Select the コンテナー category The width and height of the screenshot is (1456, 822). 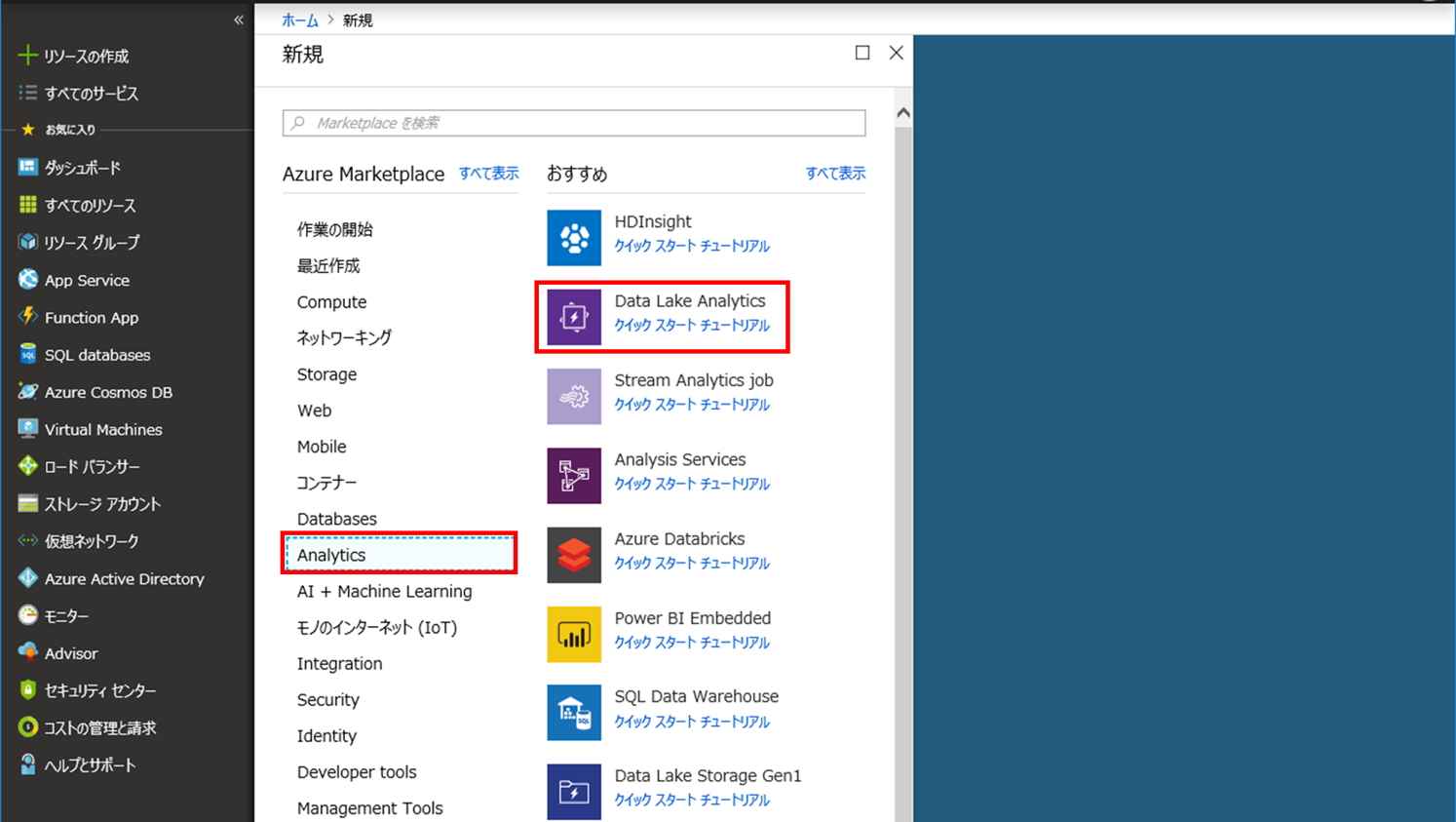[x=326, y=483]
